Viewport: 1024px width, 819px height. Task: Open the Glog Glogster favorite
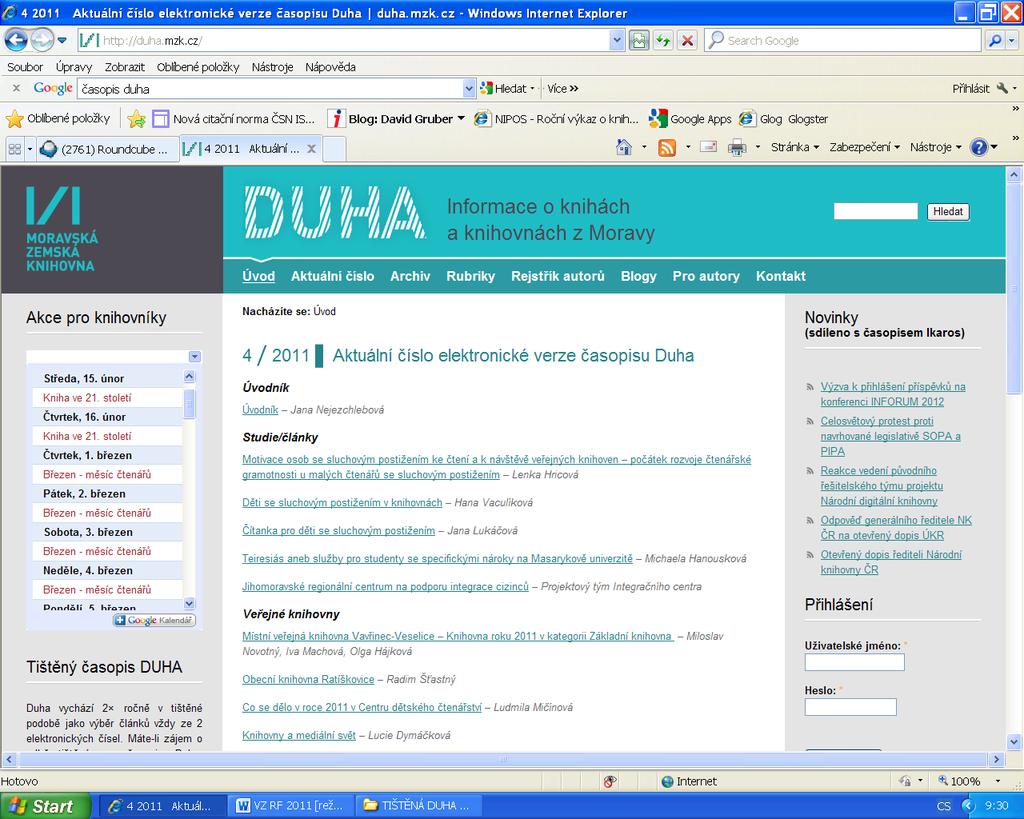point(784,119)
